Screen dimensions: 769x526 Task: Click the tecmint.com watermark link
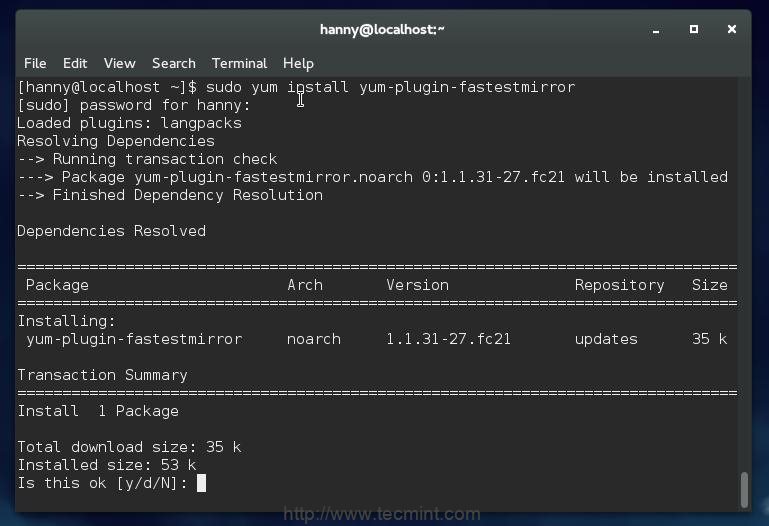[382, 514]
